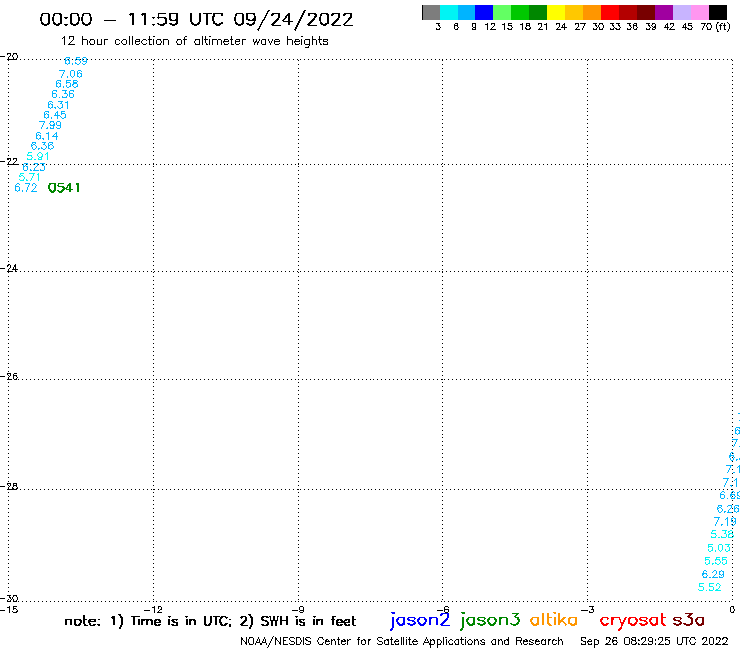This screenshot has height=650, width=740.
Task: Click the subtitle '12 hour collection of altimeter wave heights'
Action: click(x=194, y=41)
